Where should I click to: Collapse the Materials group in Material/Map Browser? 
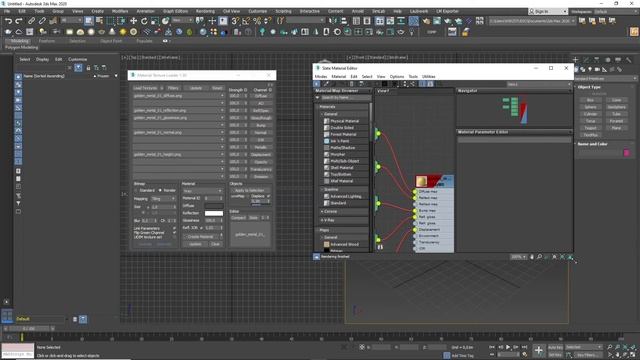pyautogui.click(x=319, y=107)
